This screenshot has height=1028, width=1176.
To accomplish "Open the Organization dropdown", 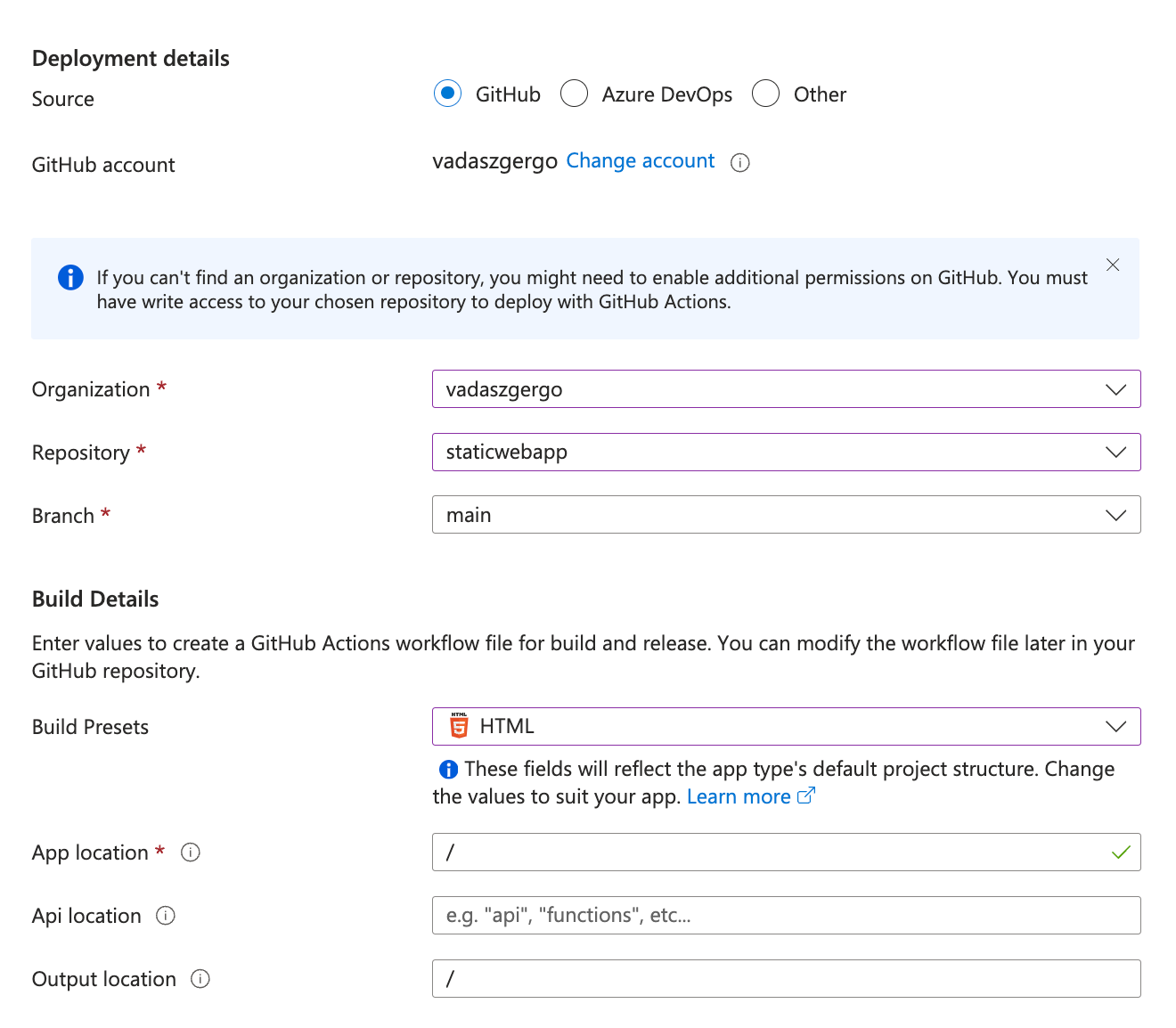I will pos(786,389).
